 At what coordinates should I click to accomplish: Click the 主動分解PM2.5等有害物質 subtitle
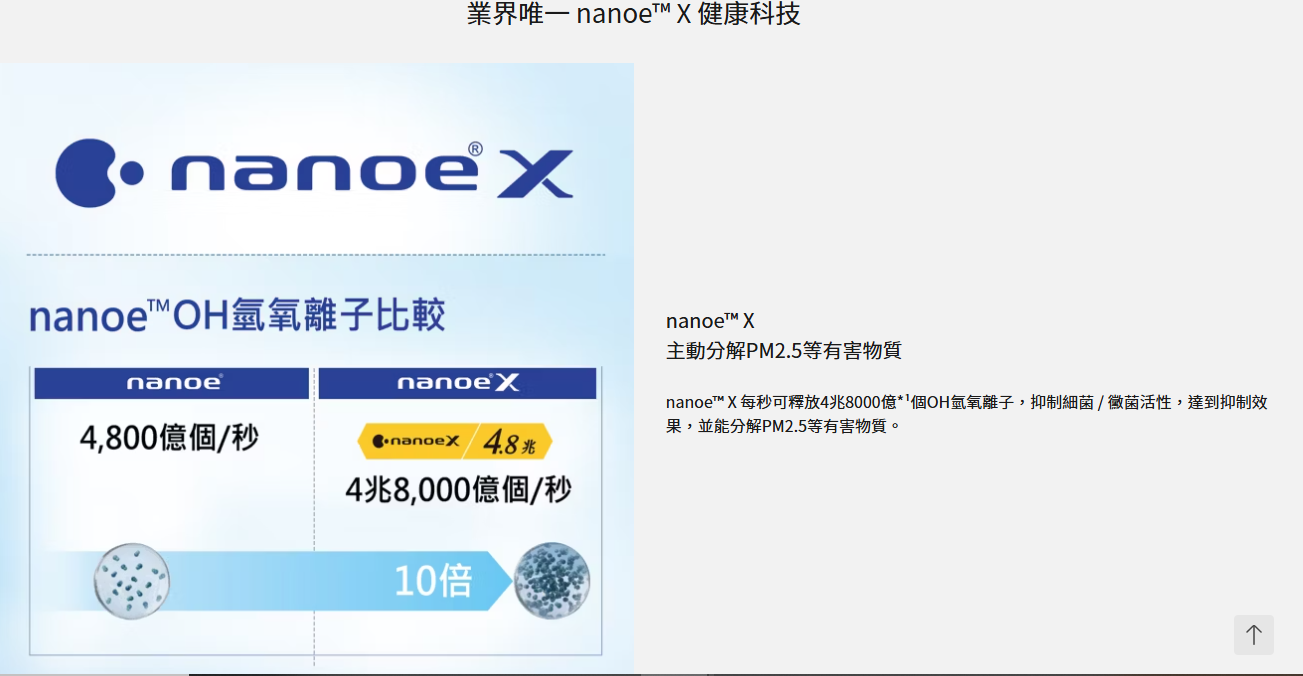click(784, 351)
